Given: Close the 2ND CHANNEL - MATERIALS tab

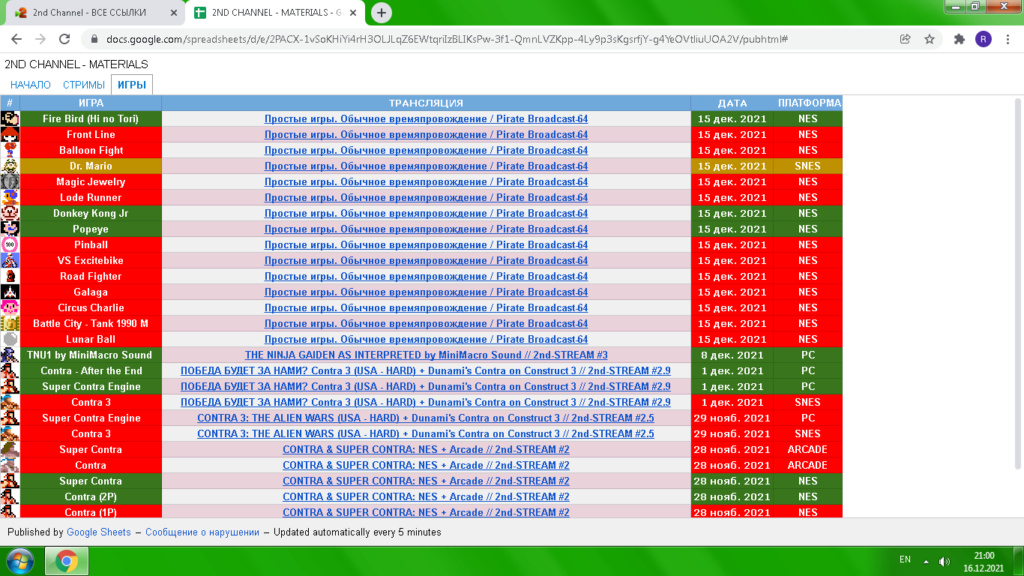Looking at the screenshot, I should coord(353,12).
